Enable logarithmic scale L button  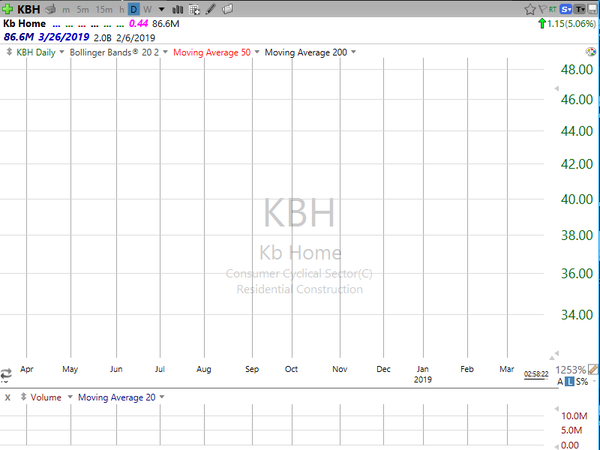click(569, 382)
